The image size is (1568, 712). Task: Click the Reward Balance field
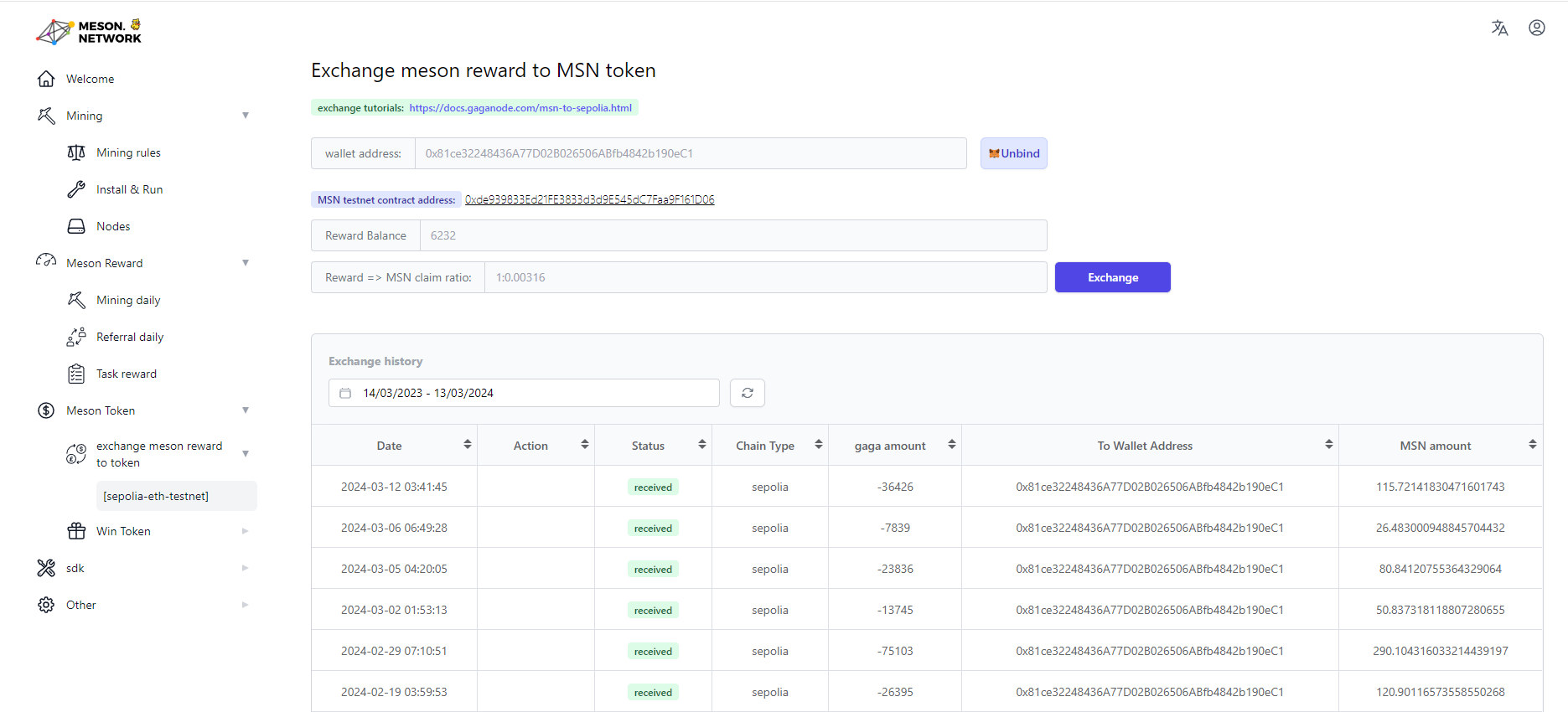733,235
